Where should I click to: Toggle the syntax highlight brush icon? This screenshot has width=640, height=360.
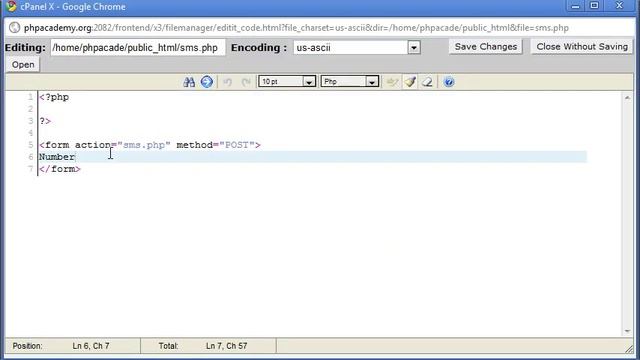coord(410,82)
